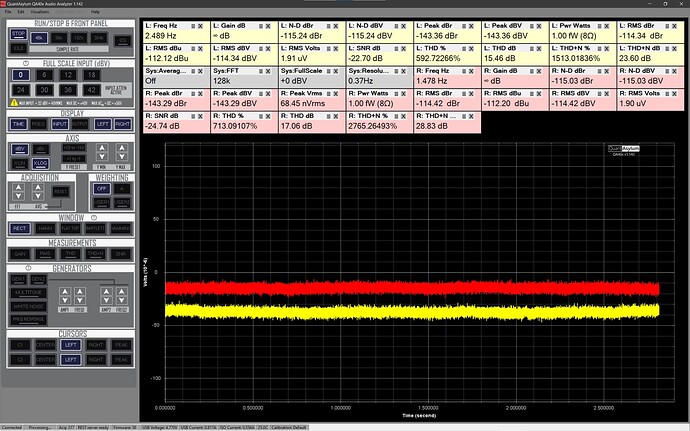Close the Sys:FFT tile
This screenshot has height=431, width=690.
point(268,71)
